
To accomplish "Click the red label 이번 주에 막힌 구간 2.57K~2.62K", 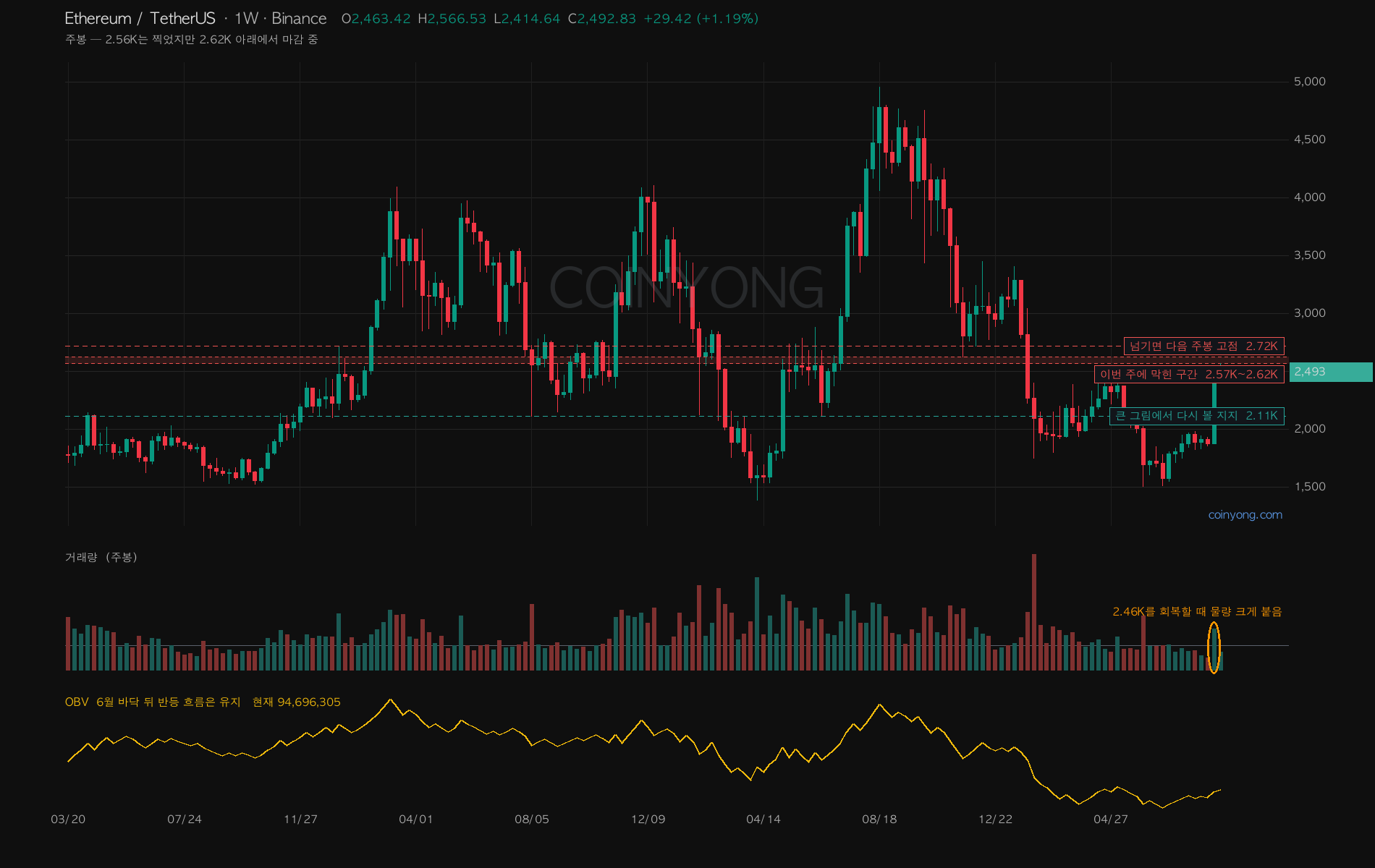I will coord(1189,374).
